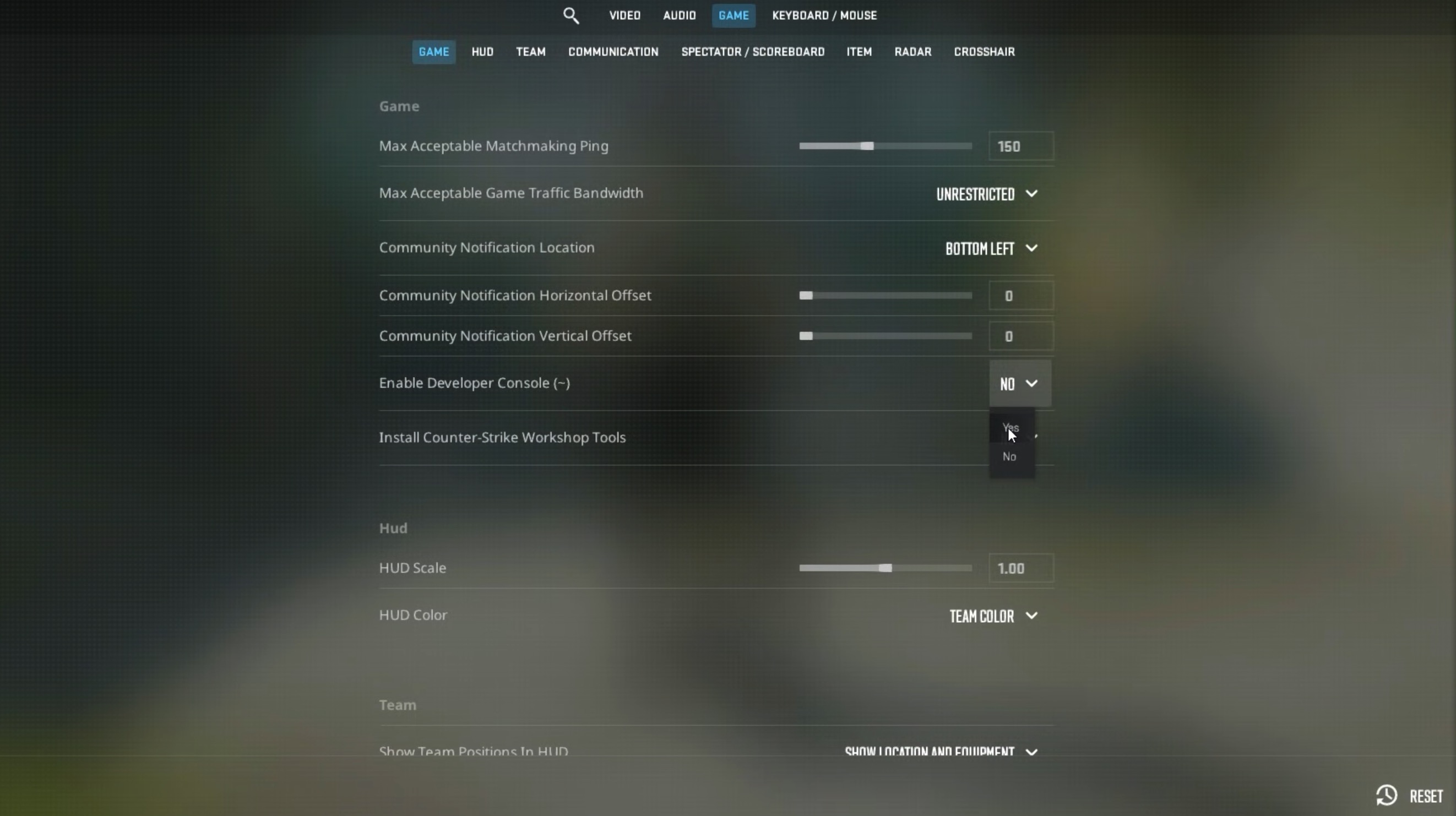Go to the Crosshair sub-tab
The height and width of the screenshot is (816, 1456).
(984, 51)
